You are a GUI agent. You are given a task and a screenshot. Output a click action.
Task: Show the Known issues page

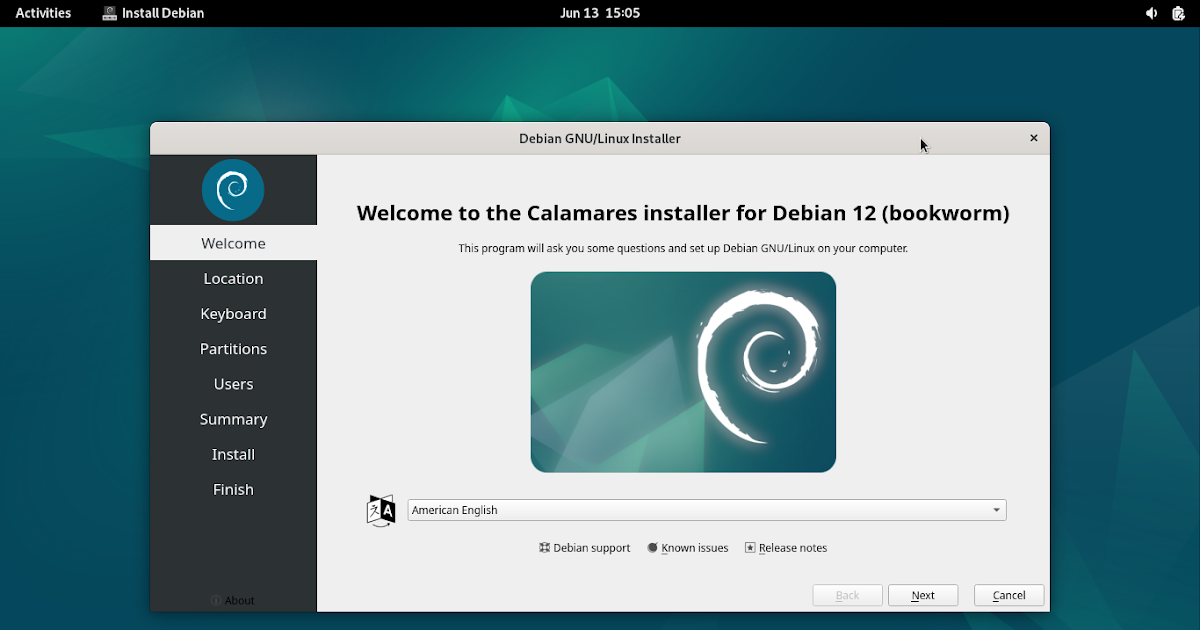[x=688, y=548]
